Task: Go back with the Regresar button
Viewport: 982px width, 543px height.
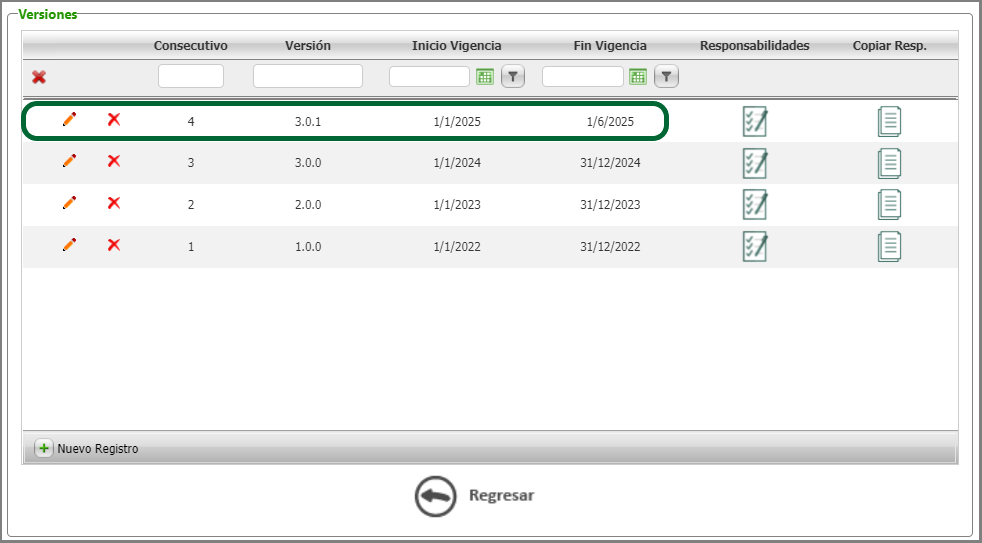Action: (474, 495)
